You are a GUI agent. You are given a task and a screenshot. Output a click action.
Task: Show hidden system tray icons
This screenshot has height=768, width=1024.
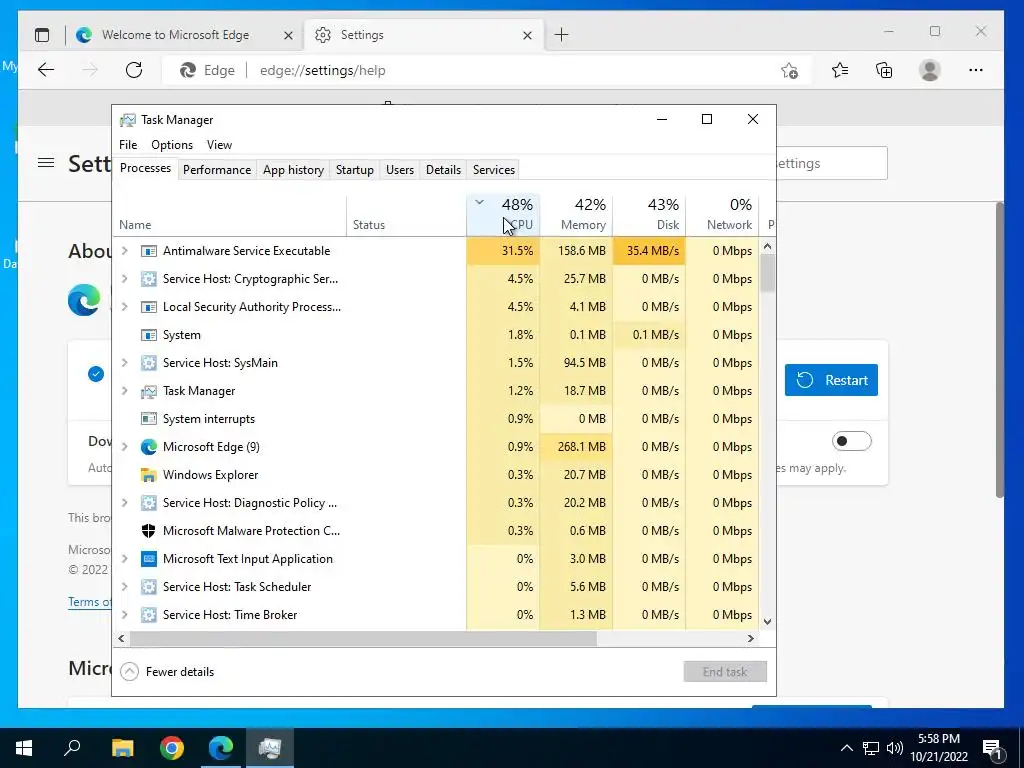coord(846,748)
